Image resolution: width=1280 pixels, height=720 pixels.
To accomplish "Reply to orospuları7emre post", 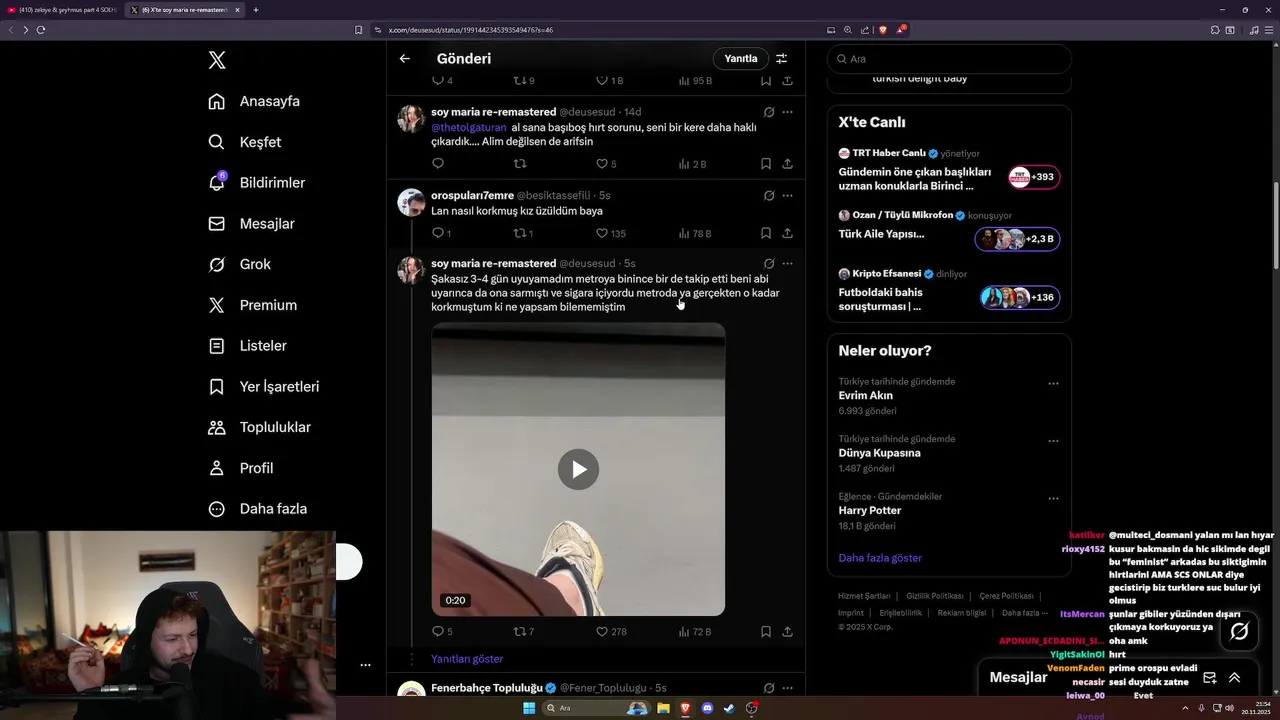I will (x=442, y=234).
